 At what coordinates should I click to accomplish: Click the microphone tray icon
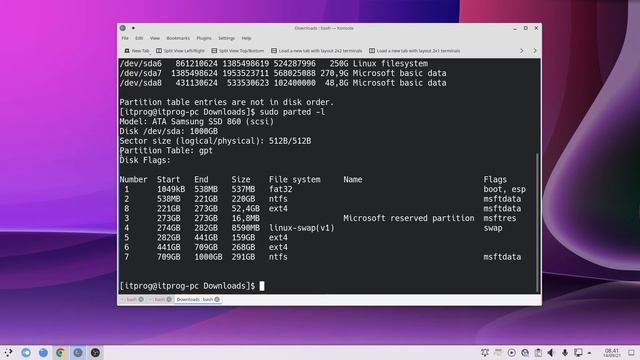click(x=565, y=353)
